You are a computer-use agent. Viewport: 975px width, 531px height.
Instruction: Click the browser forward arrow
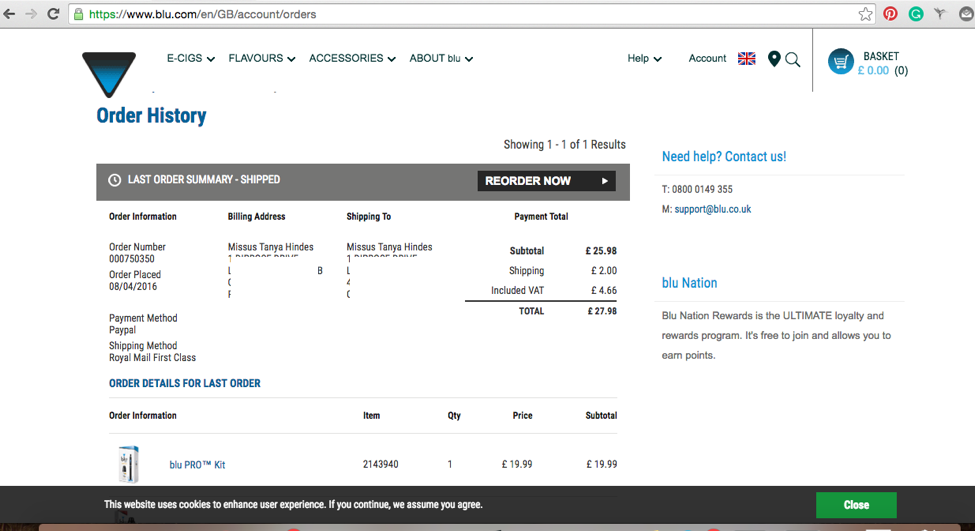pos(31,14)
